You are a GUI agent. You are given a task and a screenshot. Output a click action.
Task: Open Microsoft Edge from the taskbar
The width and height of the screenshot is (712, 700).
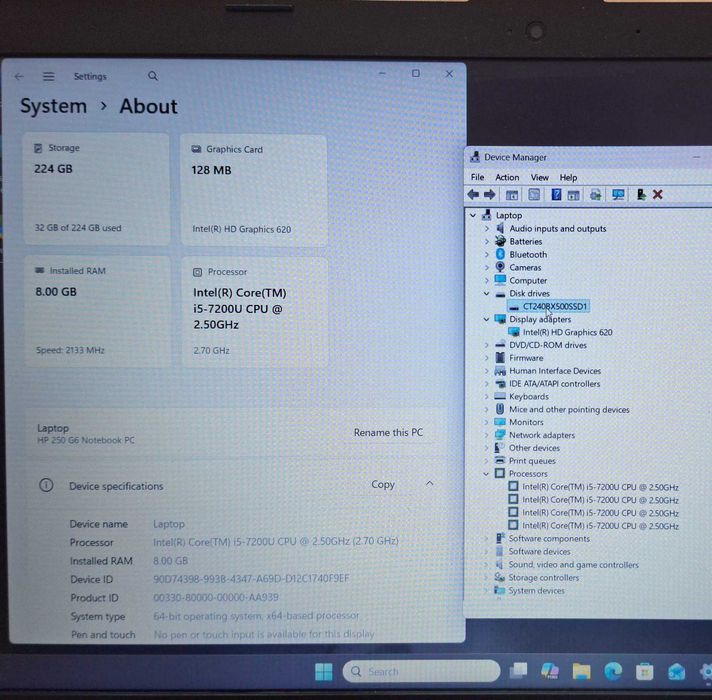613,671
